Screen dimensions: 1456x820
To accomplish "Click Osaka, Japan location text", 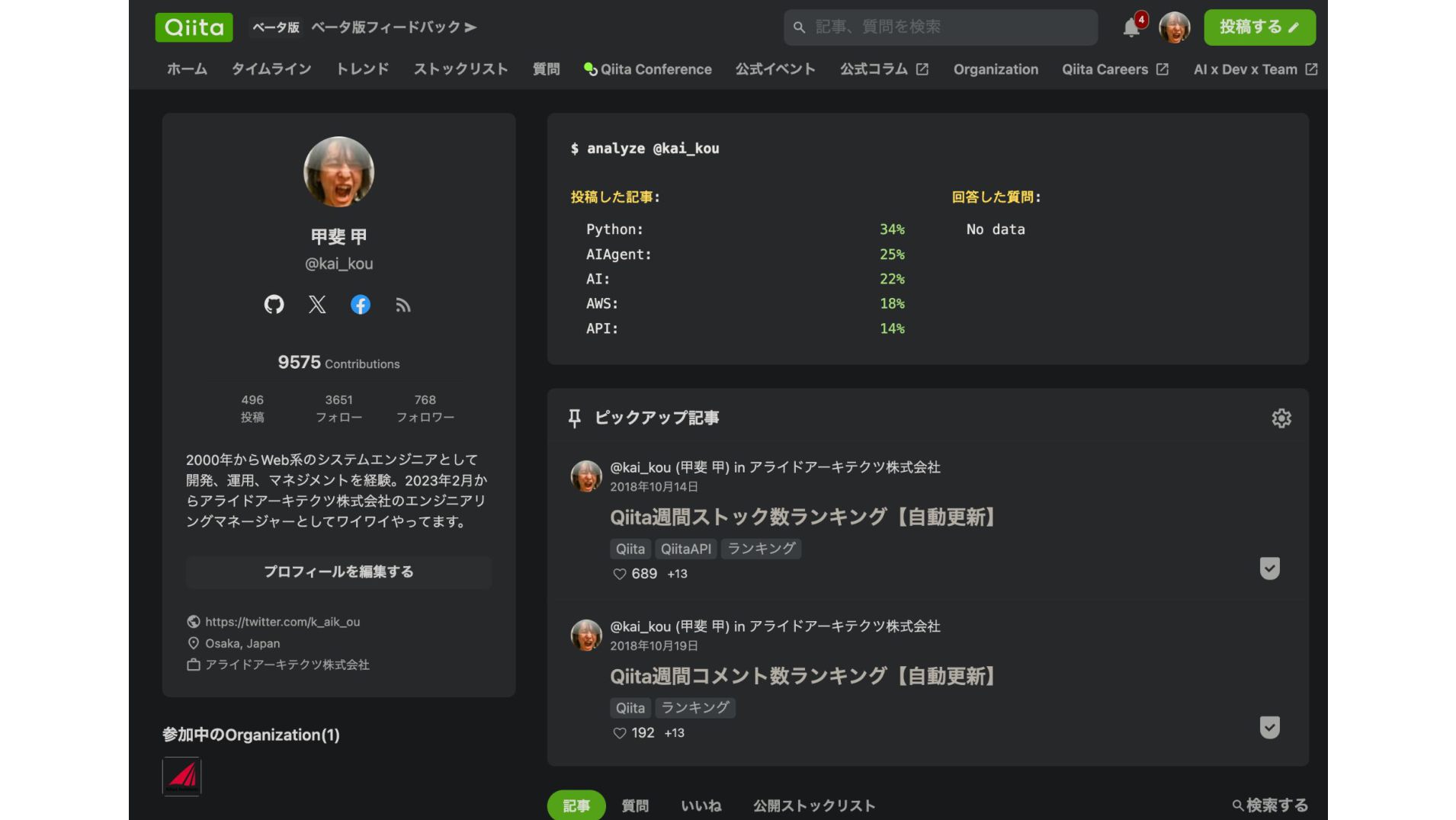I will point(242,643).
